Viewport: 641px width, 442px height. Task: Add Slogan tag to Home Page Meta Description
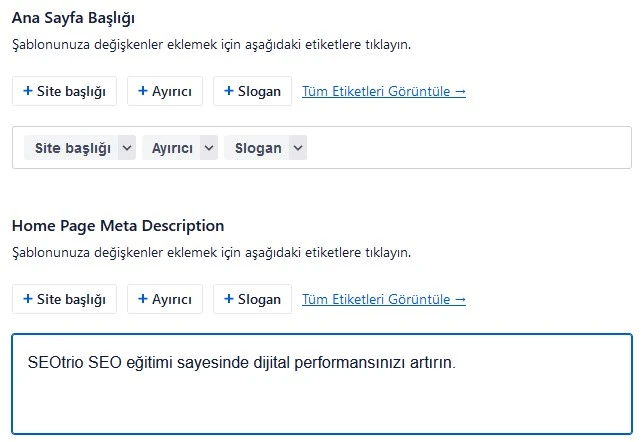point(252,299)
